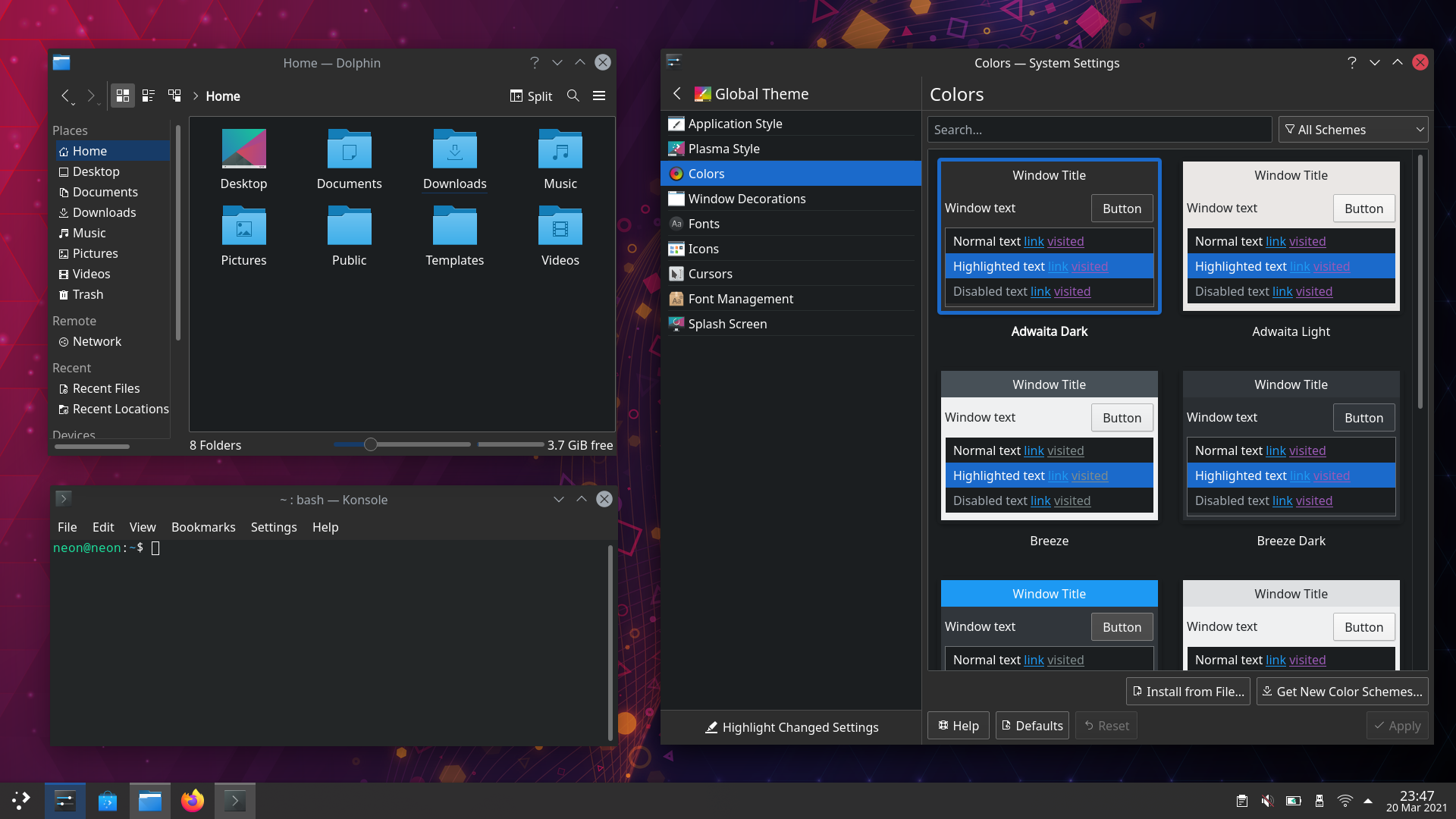
Task: Click the Home breadcrumb chevron in Dolphin
Action: pos(195,96)
